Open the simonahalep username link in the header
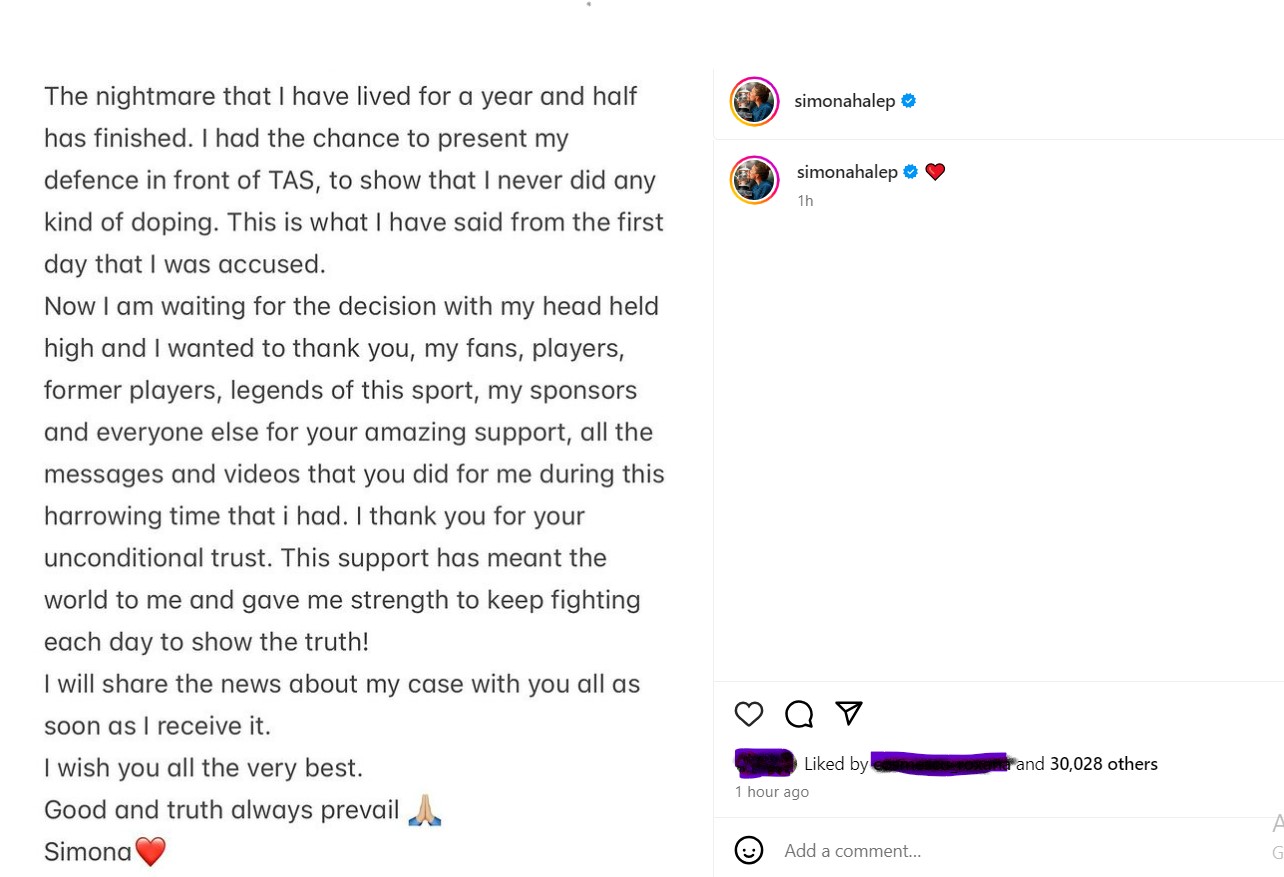Viewport: 1284px width, 877px height. click(x=844, y=101)
